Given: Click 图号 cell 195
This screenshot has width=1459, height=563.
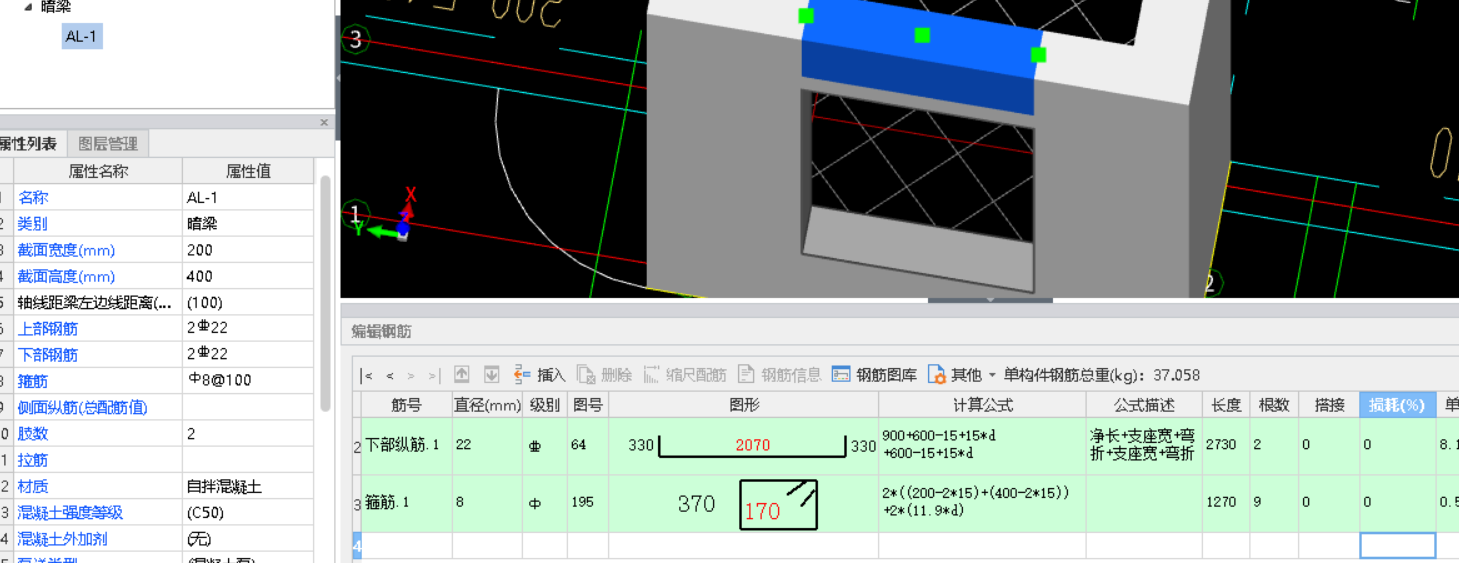Looking at the screenshot, I should tap(587, 503).
